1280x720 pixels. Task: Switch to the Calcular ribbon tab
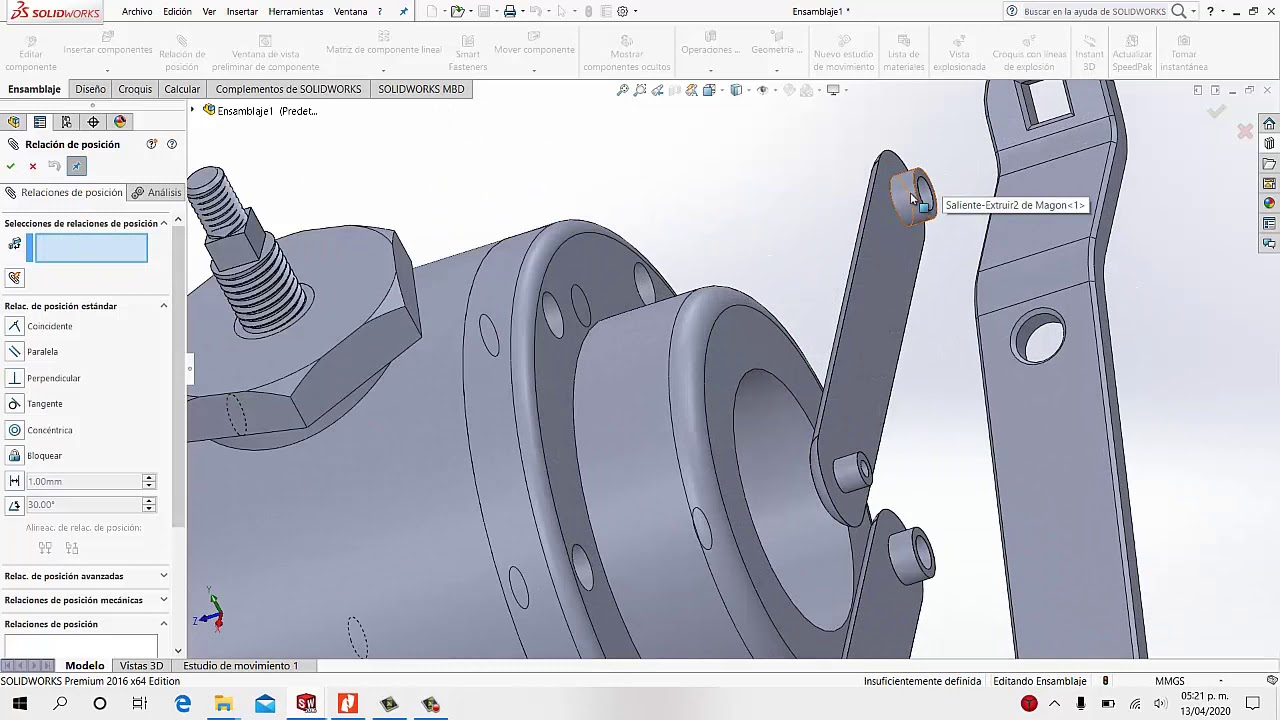click(x=182, y=89)
